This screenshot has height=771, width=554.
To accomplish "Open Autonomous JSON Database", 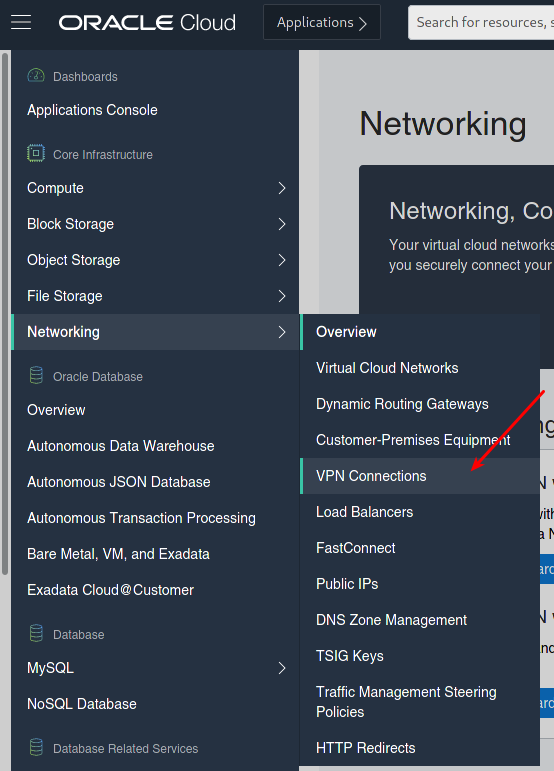I will pos(118,482).
